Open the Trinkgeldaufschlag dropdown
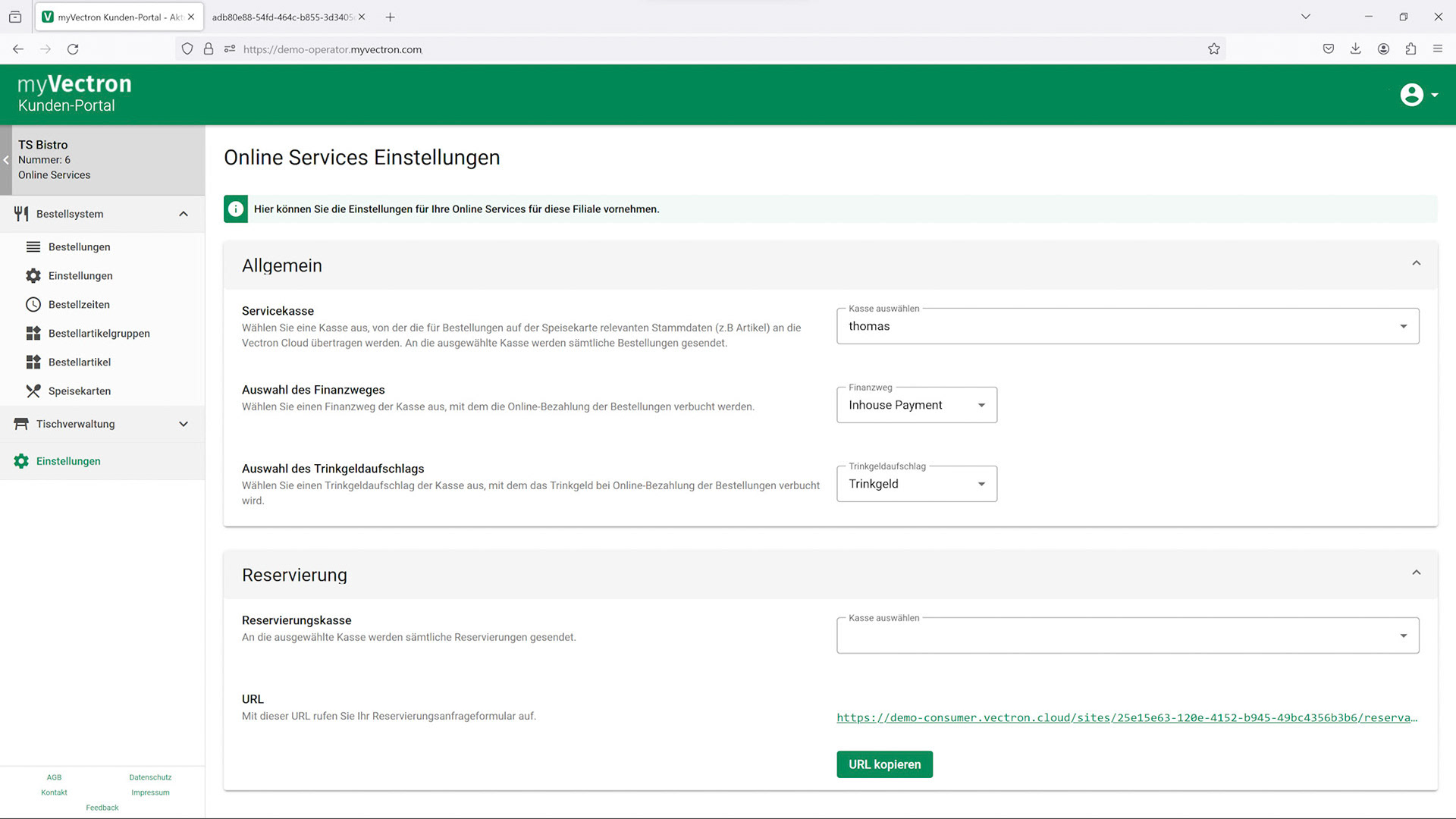Viewport: 1456px width, 819px height. point(916,485)
